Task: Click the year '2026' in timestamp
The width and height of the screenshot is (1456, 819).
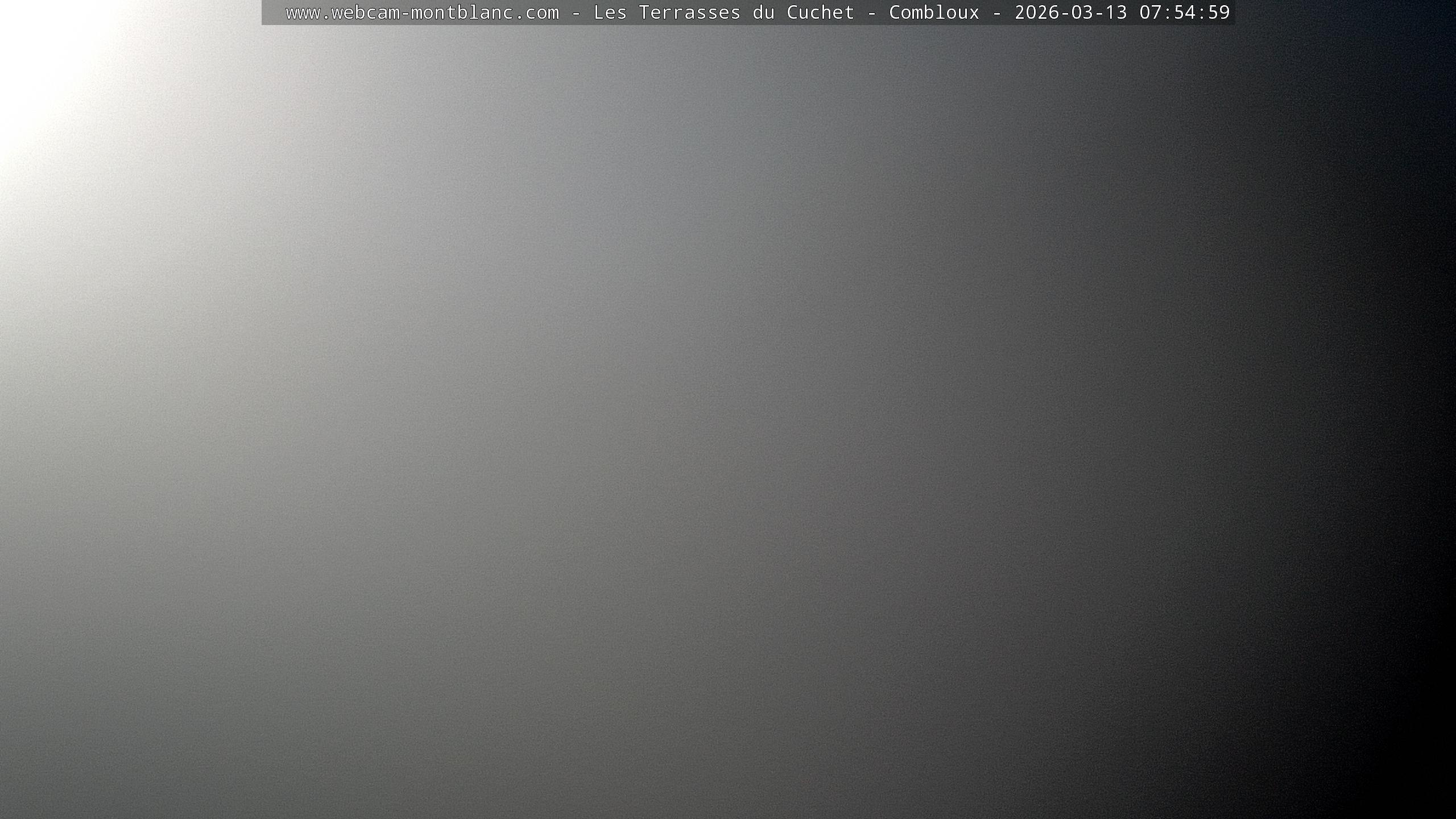Action: (1036, 13)
